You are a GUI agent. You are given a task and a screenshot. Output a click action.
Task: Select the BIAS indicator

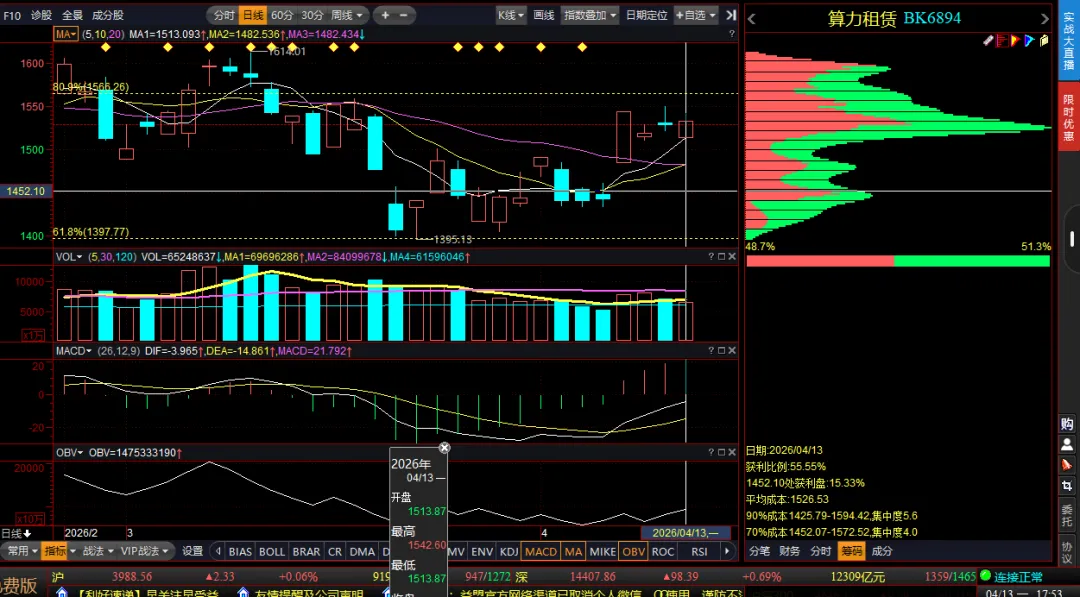[240, 552]
